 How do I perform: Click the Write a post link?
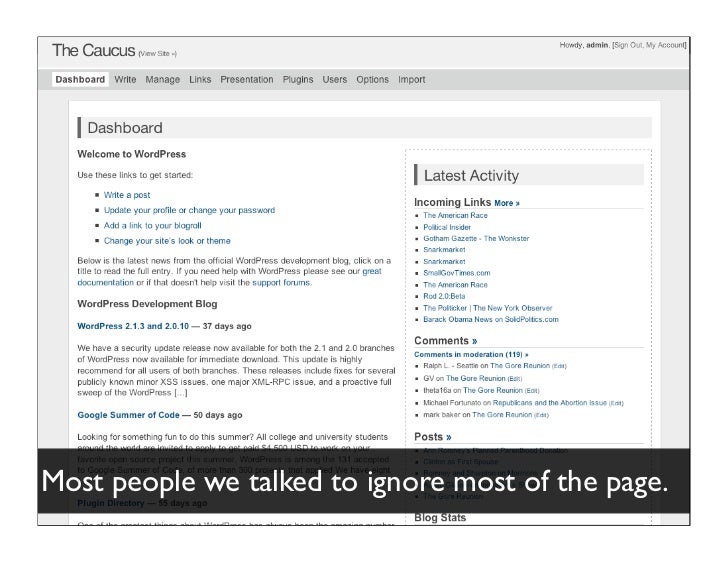(x=127, y=195)
